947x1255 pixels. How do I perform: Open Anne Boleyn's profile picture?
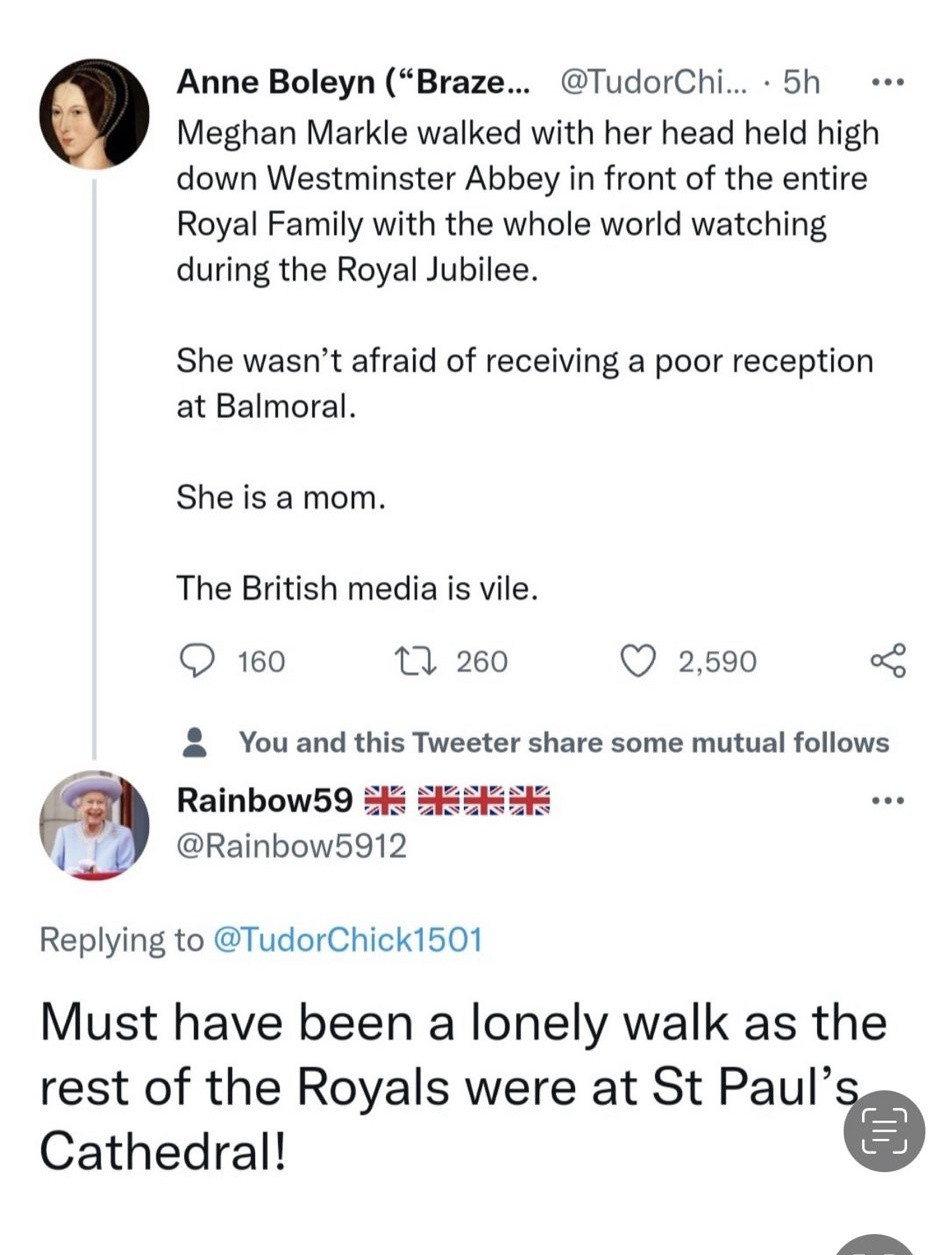94,114
